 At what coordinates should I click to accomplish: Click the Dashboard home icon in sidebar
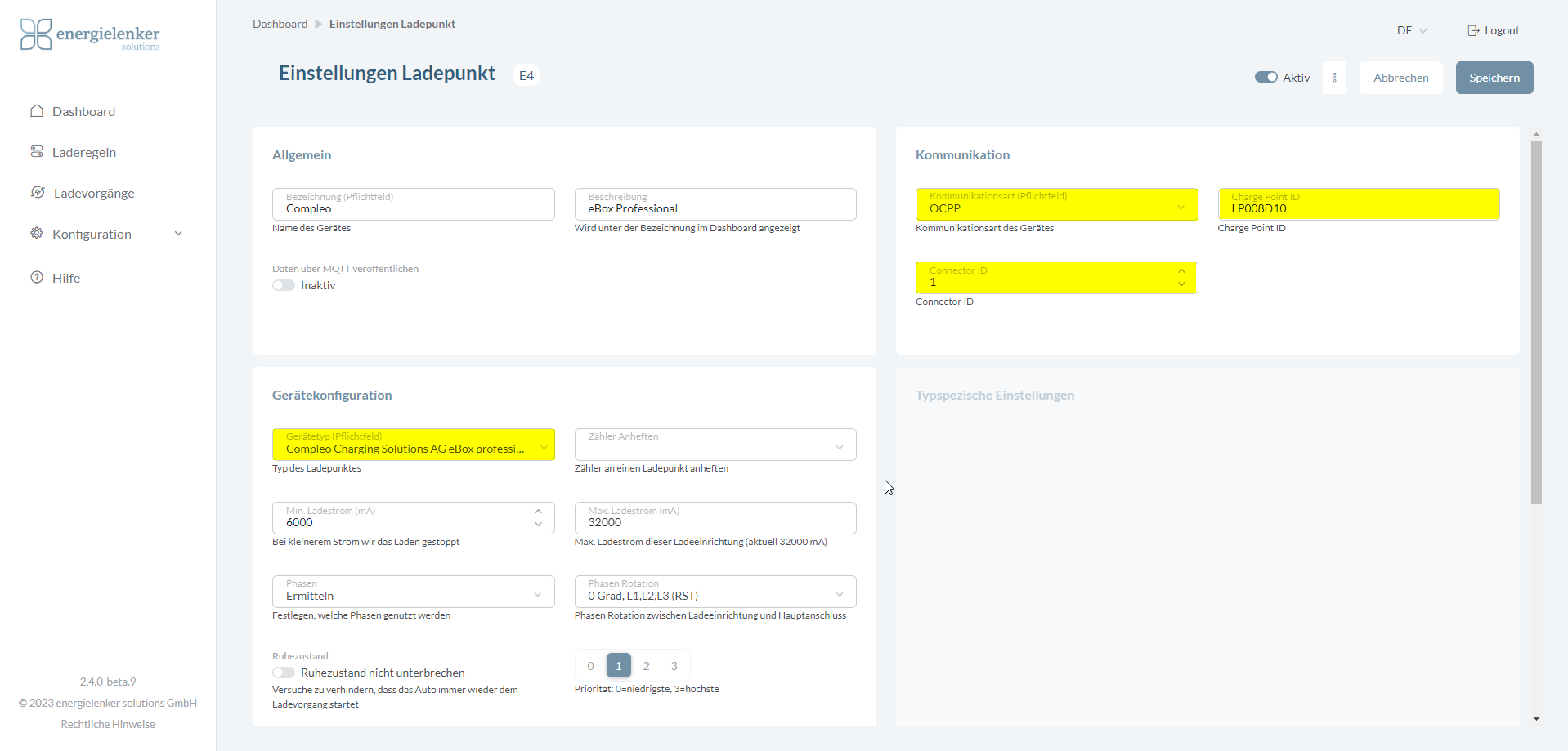[x=37, y=111]
